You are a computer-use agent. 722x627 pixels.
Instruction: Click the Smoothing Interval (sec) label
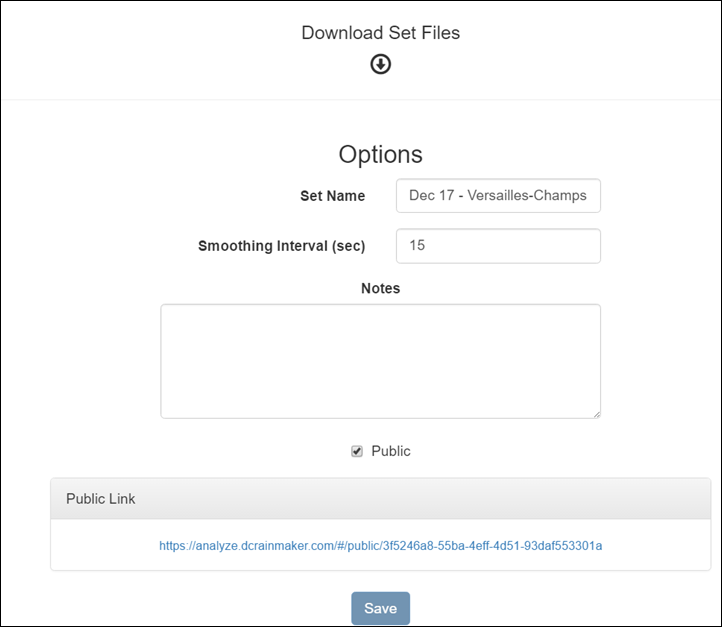pos(281,246)
